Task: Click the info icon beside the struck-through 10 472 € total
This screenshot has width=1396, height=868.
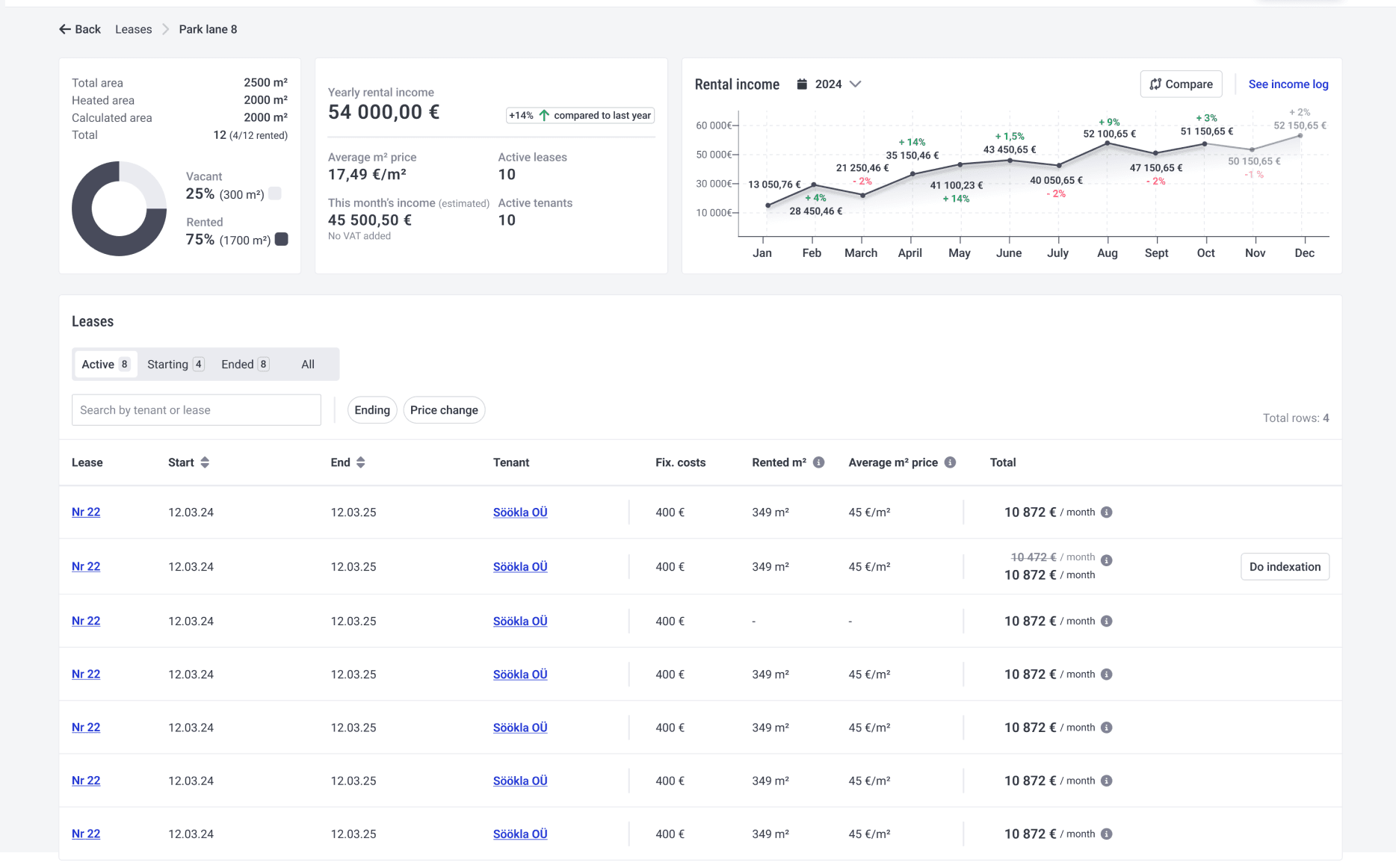Action: 1107,560
